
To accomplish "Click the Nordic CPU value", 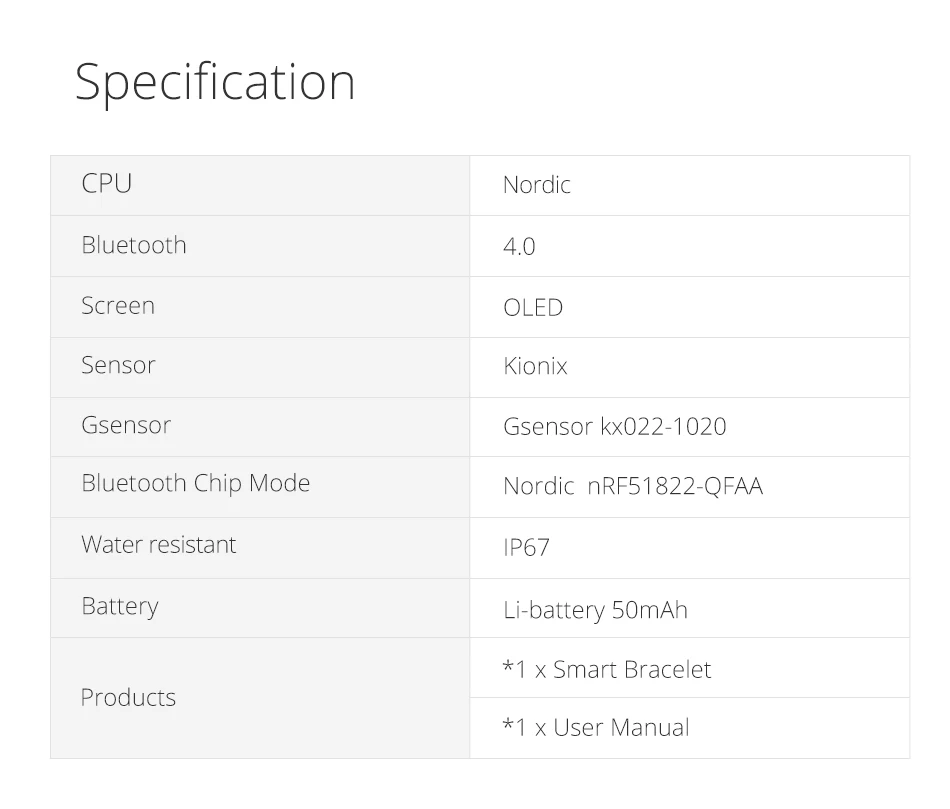I will point(537,185).
